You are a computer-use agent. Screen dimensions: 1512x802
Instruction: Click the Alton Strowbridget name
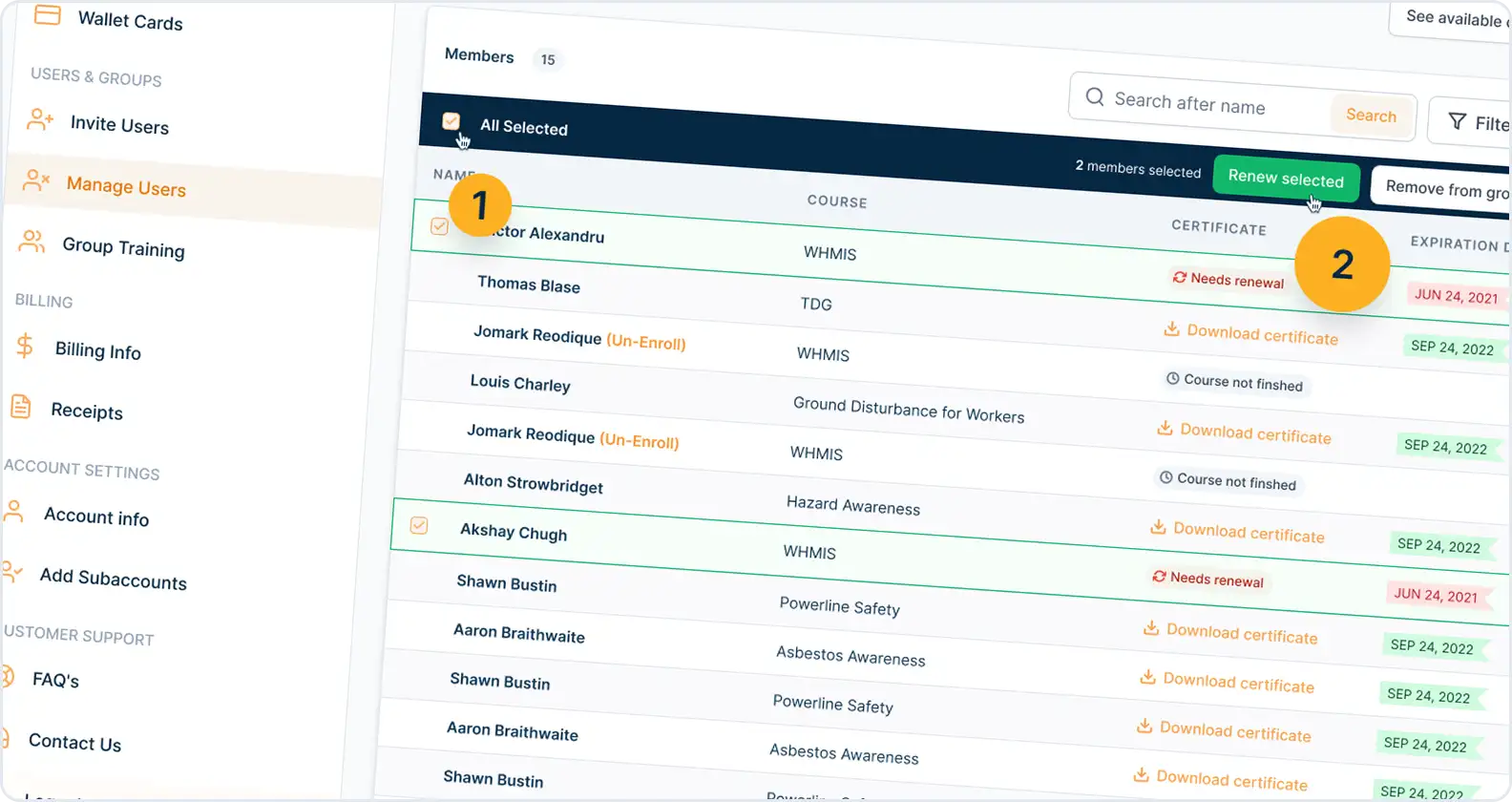(x=534, y=483)
